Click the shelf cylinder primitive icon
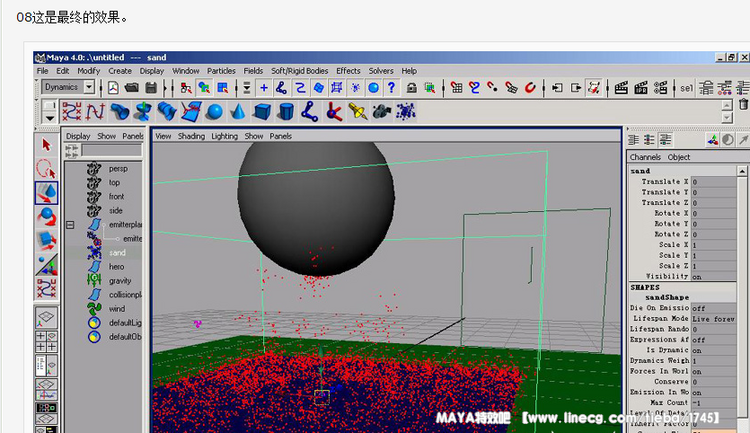The height and width of the screenshot is (433, 750). (x=286, y=111)
